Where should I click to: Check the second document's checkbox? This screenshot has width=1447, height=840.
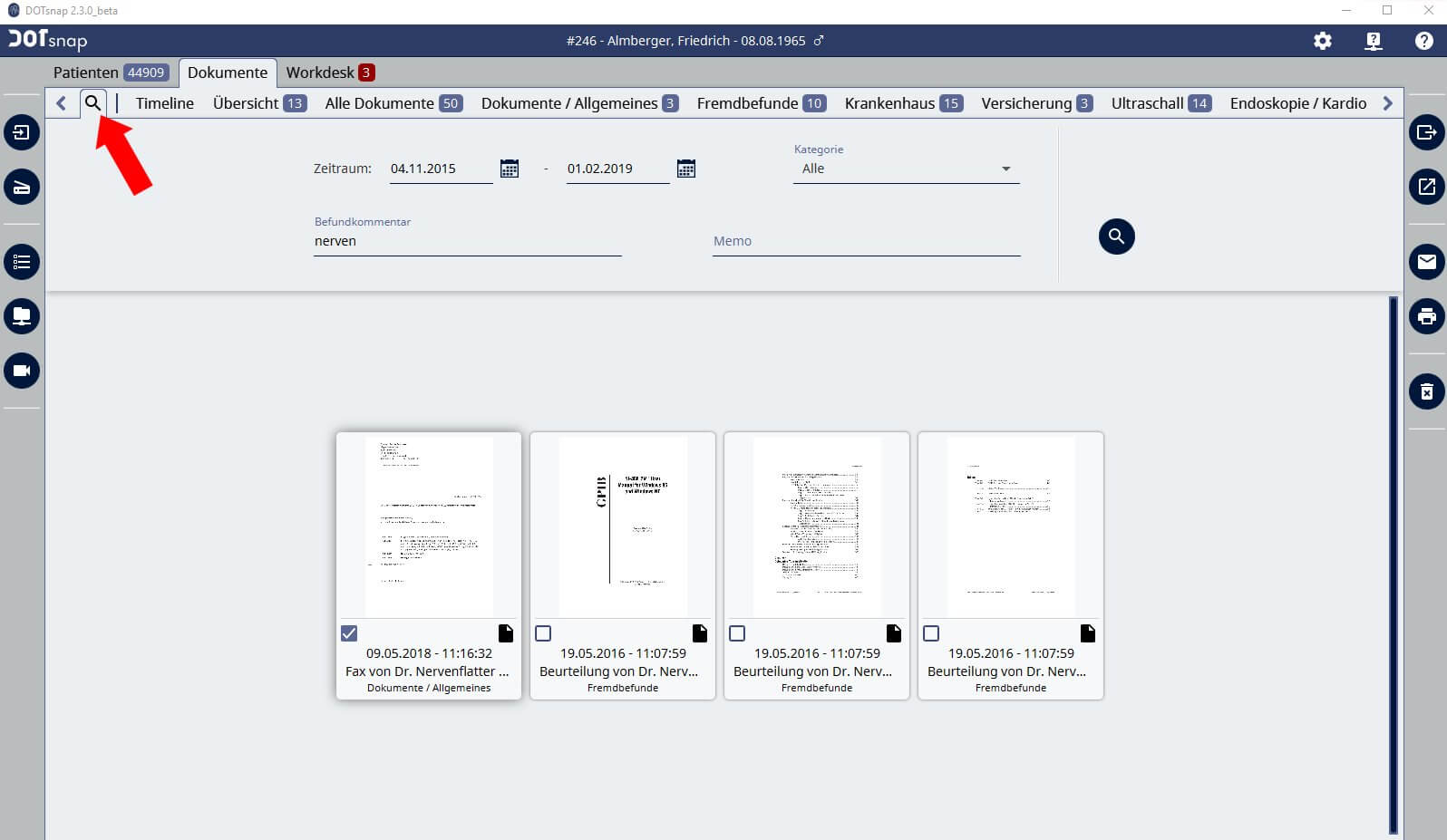tap(543, 633)
